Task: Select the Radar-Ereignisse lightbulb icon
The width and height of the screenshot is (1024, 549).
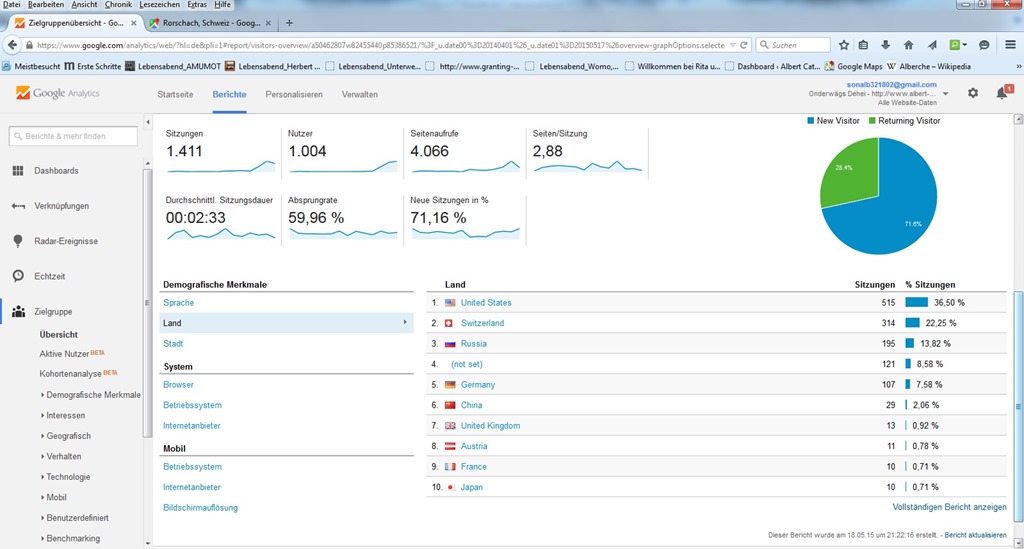Action: 18,241
